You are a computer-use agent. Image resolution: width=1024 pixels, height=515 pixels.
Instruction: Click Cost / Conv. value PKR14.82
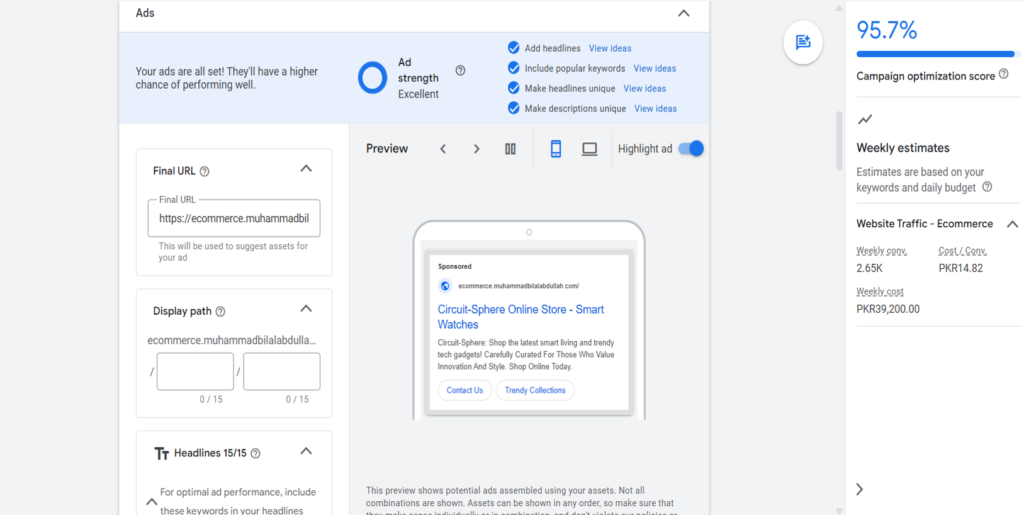click(x=961, y=268)
